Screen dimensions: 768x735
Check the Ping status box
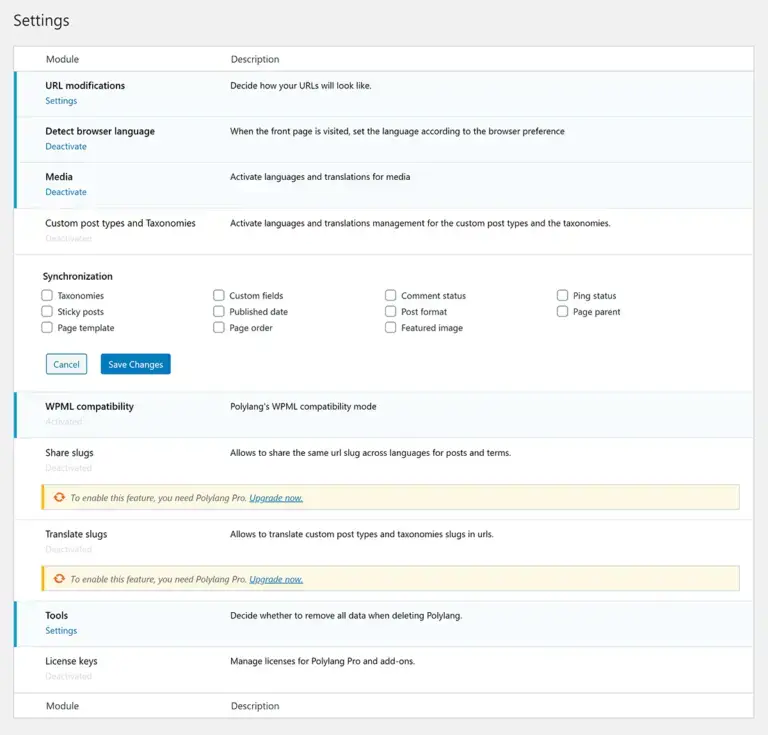point(562,295)
